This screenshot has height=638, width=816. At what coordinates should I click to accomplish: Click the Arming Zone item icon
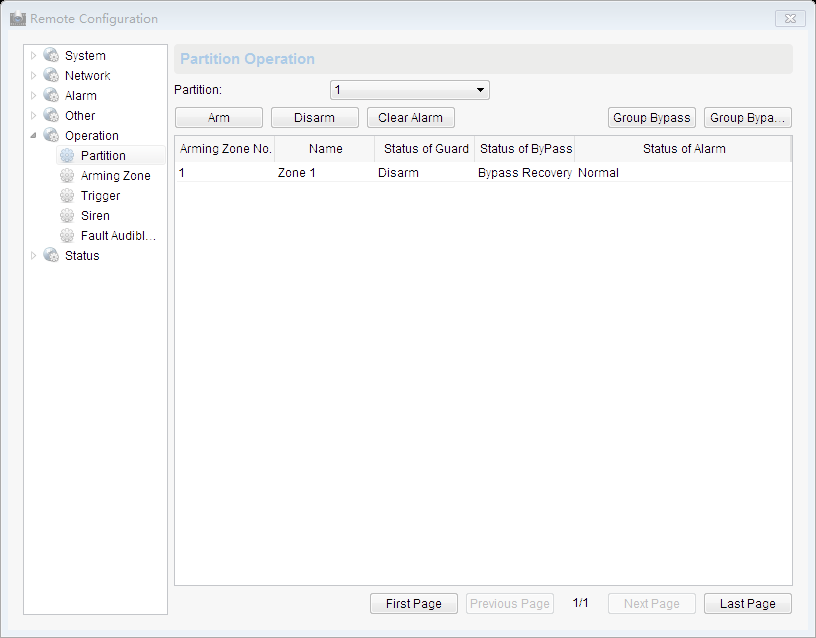click(67, 175)
